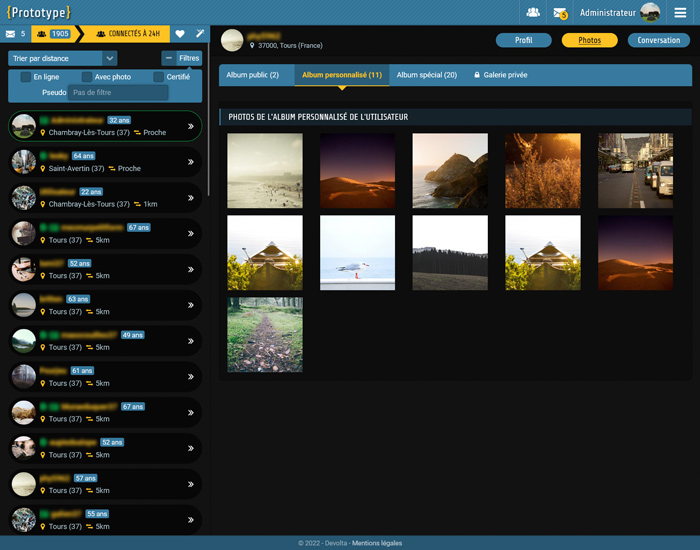Open the mail notifications icon with badge
This screenshot has height=550, width=700.
(560, 13)
